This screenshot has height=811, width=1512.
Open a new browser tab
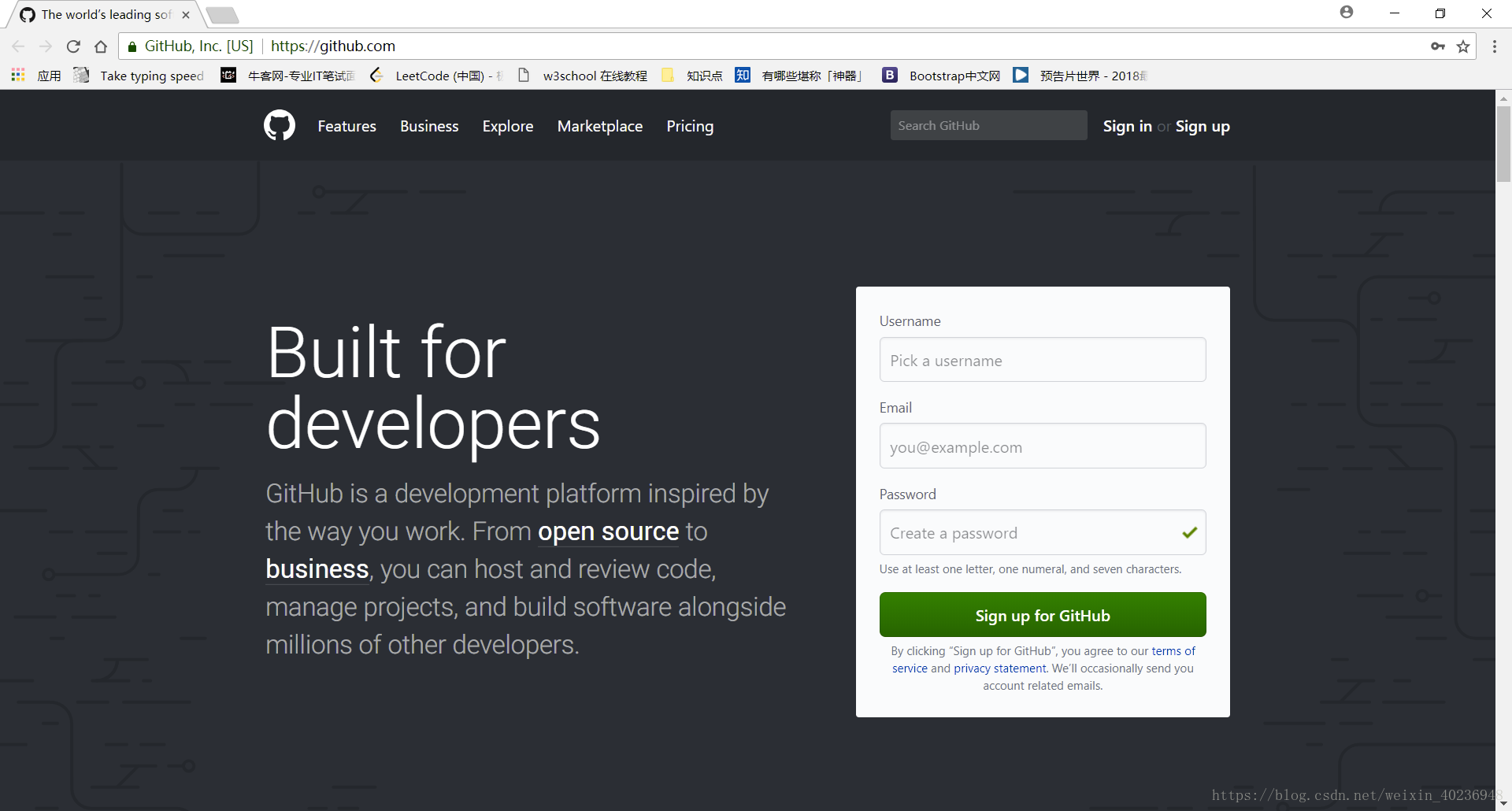point(223,15)
